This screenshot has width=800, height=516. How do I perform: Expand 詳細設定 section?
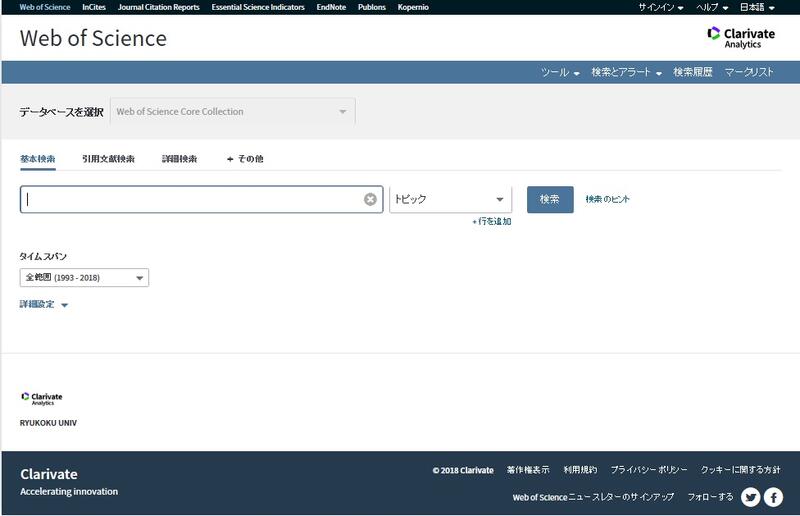(x=43, y=304)
